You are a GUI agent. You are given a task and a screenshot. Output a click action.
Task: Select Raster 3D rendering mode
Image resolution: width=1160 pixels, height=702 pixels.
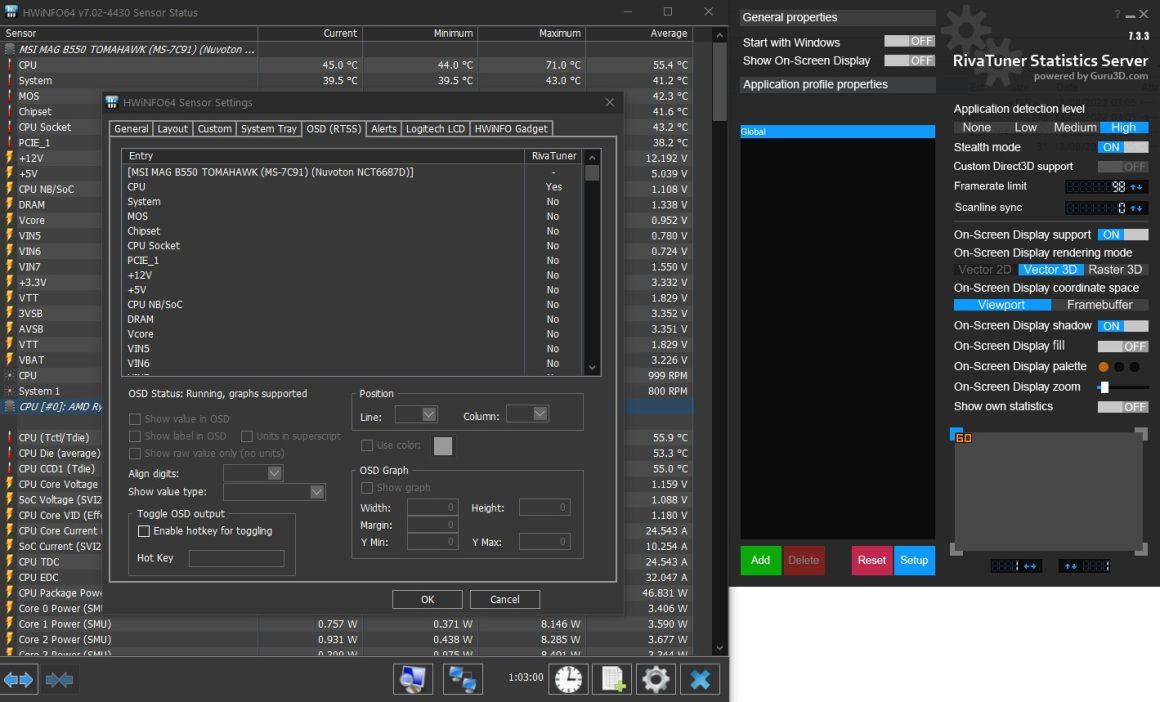point(1115,270)
